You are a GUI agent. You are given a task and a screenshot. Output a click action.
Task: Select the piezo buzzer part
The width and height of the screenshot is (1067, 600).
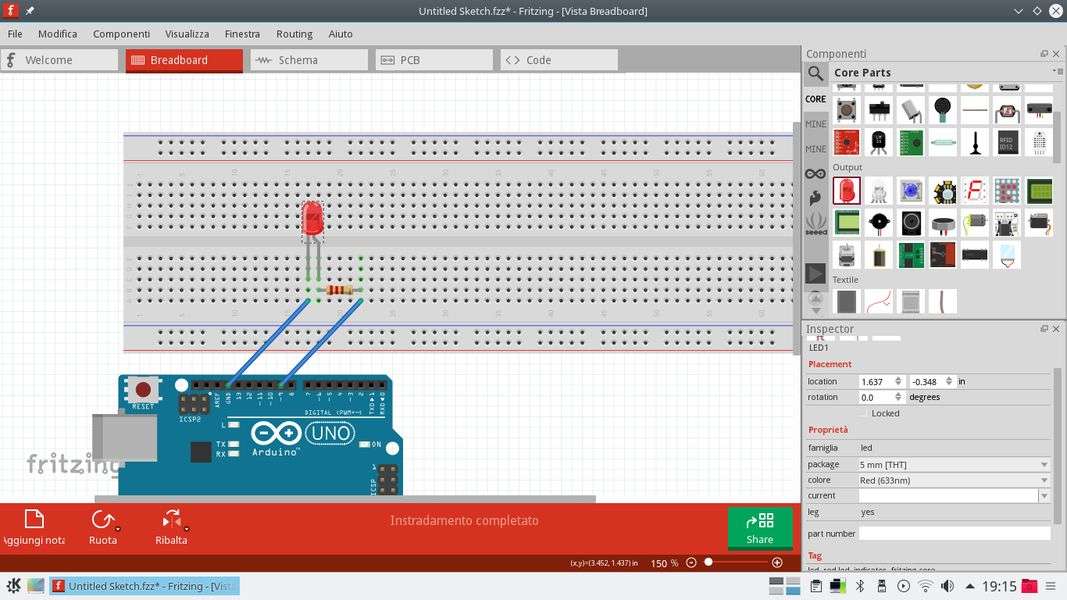[879, 223]
